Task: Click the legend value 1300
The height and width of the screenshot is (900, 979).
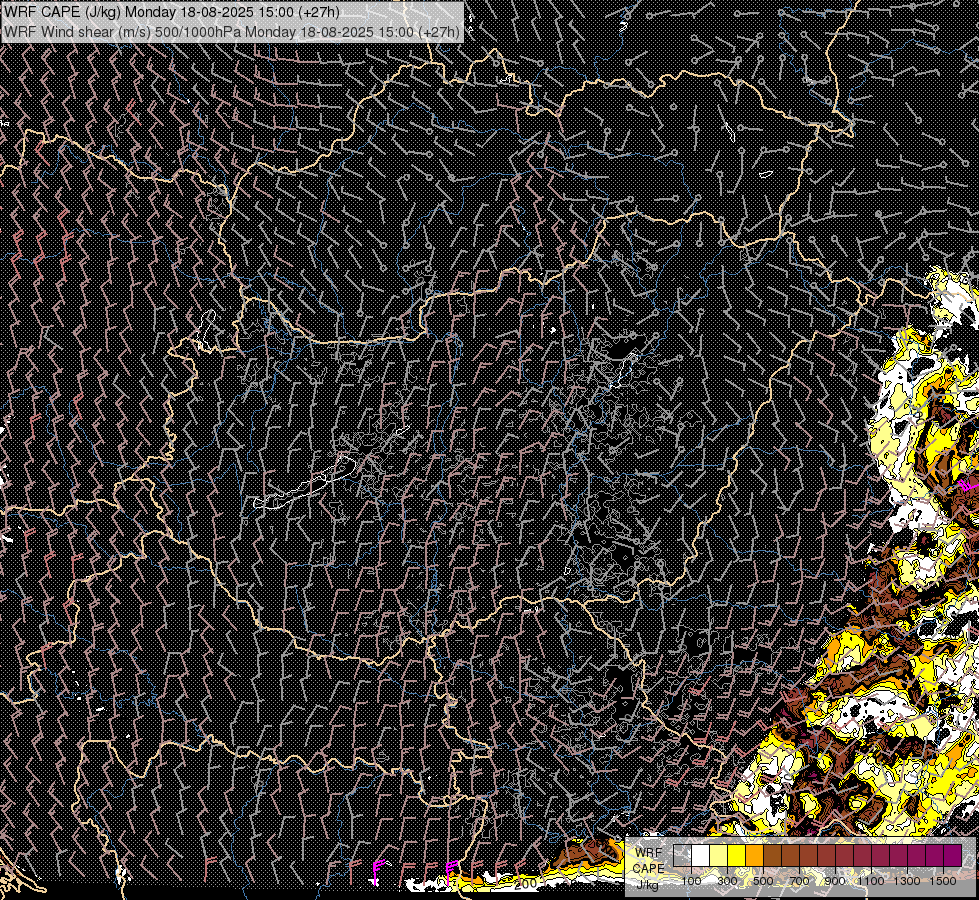Action: pyautogui.click(x=907, y=881)
